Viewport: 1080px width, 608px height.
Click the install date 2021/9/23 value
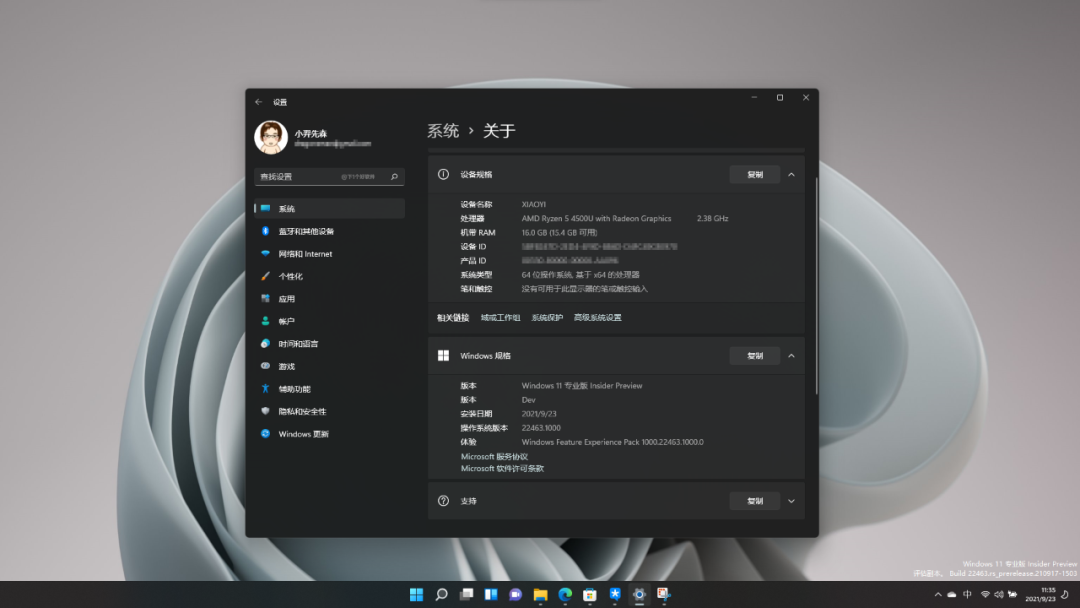(539, 414)
